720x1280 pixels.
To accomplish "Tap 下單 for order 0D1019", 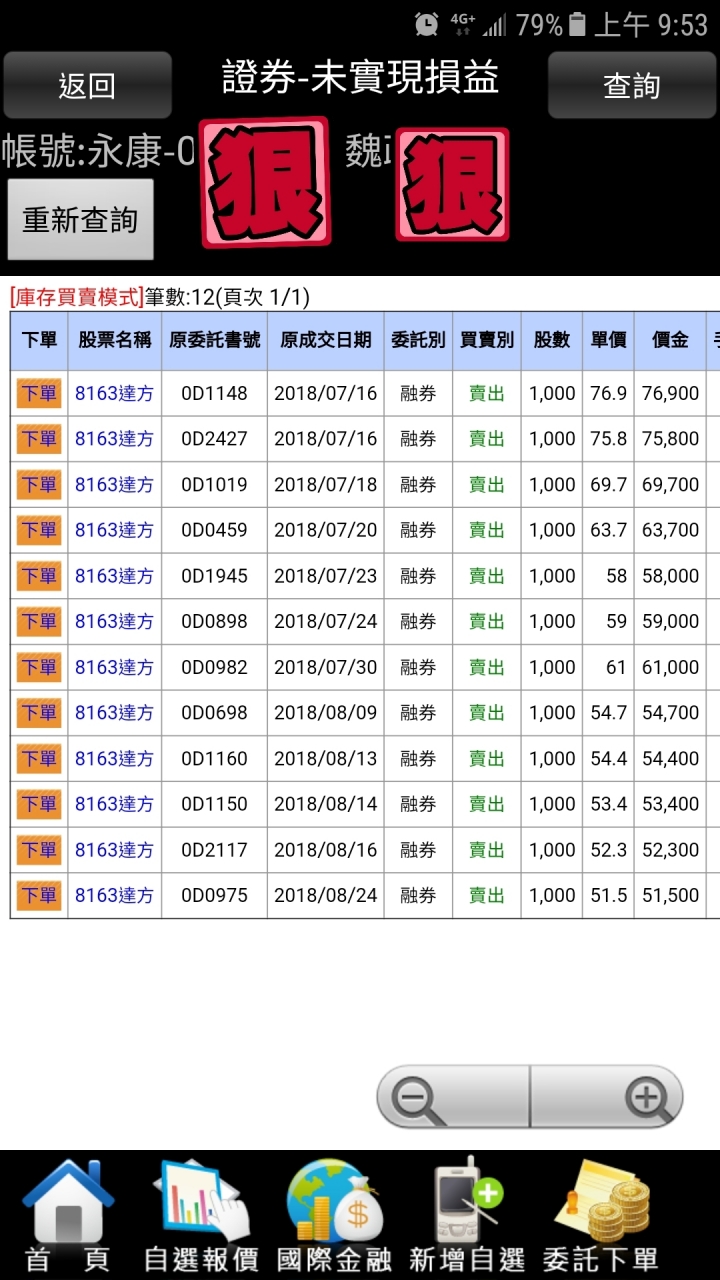I will (39, 484).
